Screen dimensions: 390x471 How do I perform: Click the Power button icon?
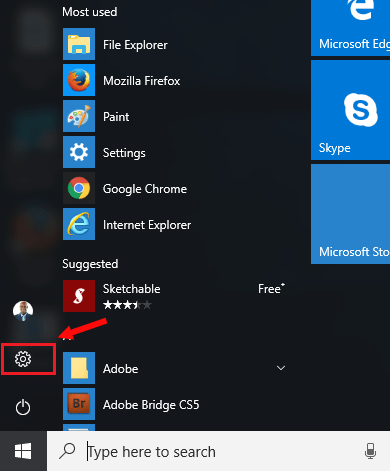(x=23, y=407)
